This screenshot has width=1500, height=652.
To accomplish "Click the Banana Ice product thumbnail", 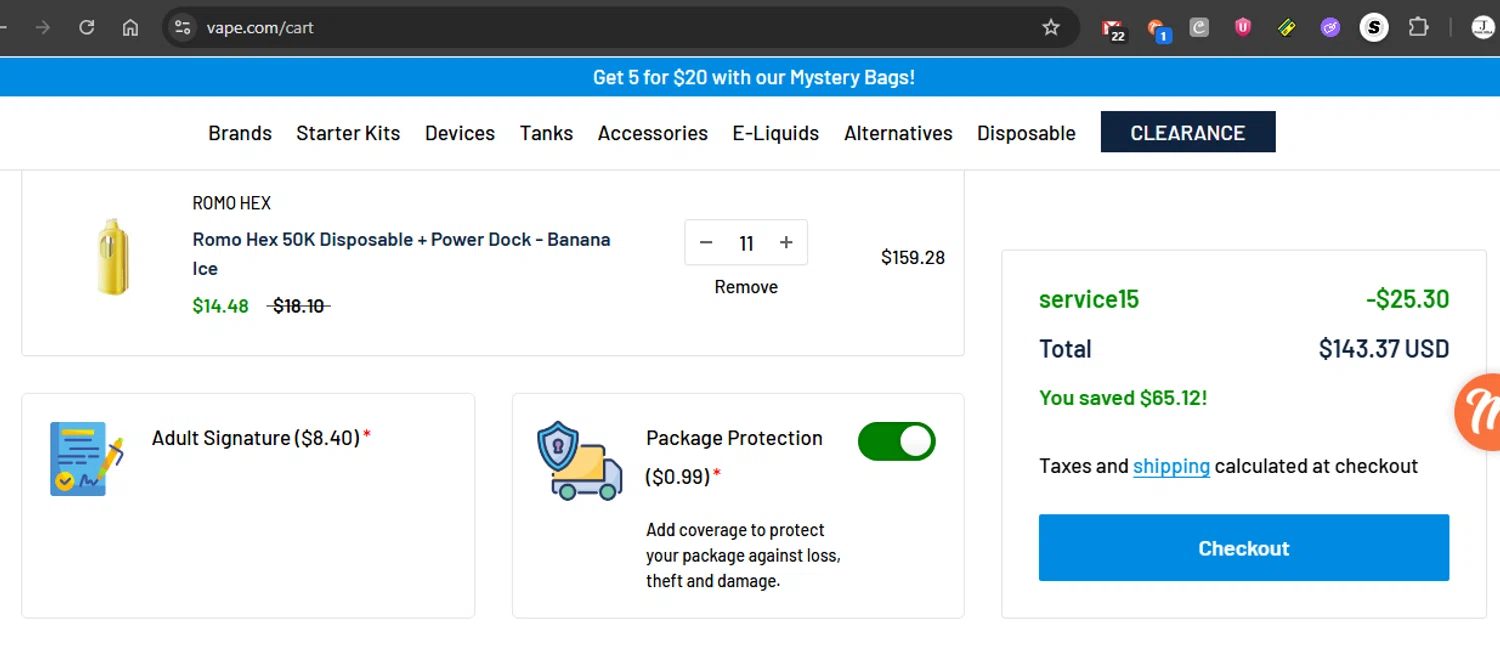I will point(113,257).
